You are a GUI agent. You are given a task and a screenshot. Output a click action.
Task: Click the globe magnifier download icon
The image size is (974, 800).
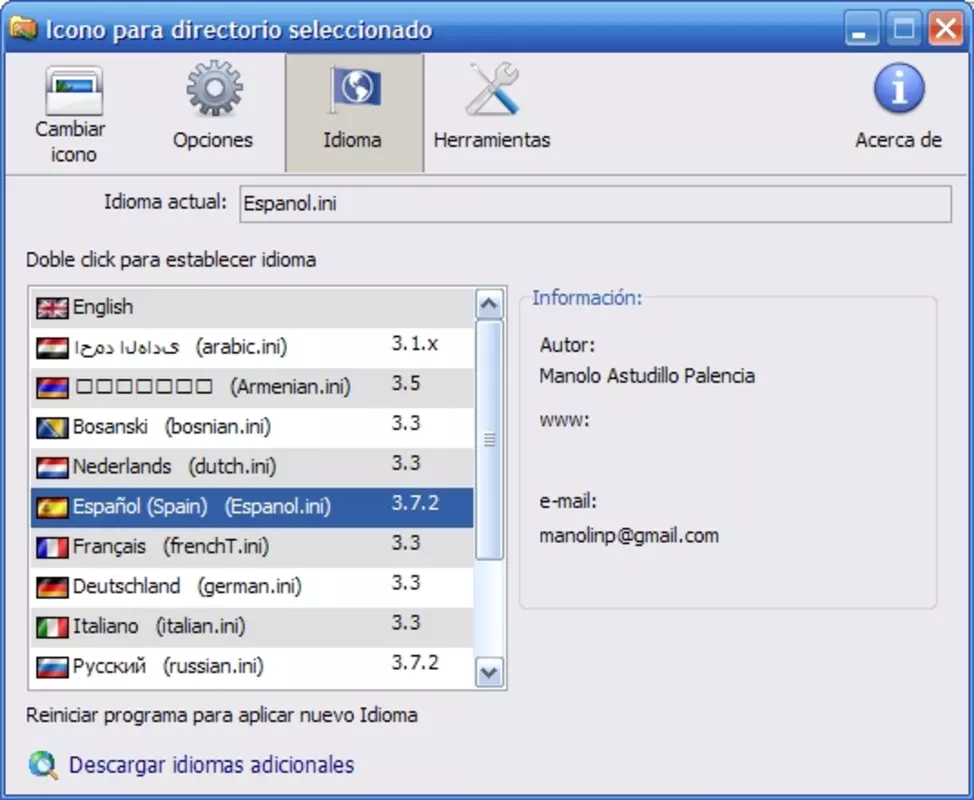pyautogui.click(x=43, y=765)
